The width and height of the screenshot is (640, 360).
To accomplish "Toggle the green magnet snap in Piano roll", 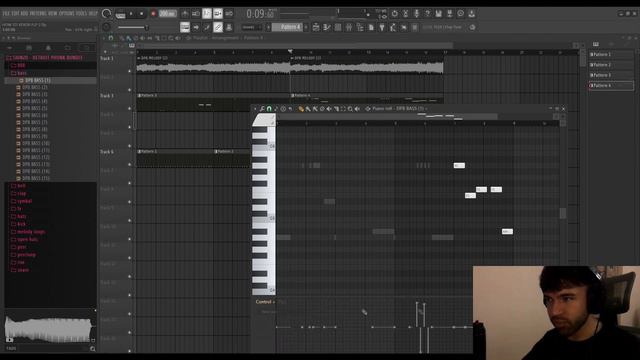I will (x=269, y=109).
